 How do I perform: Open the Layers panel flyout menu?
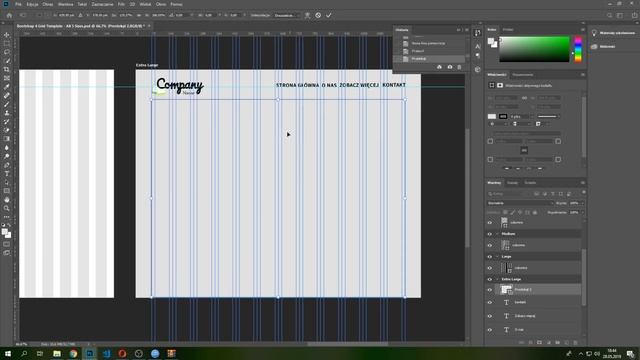click(582, 182)
